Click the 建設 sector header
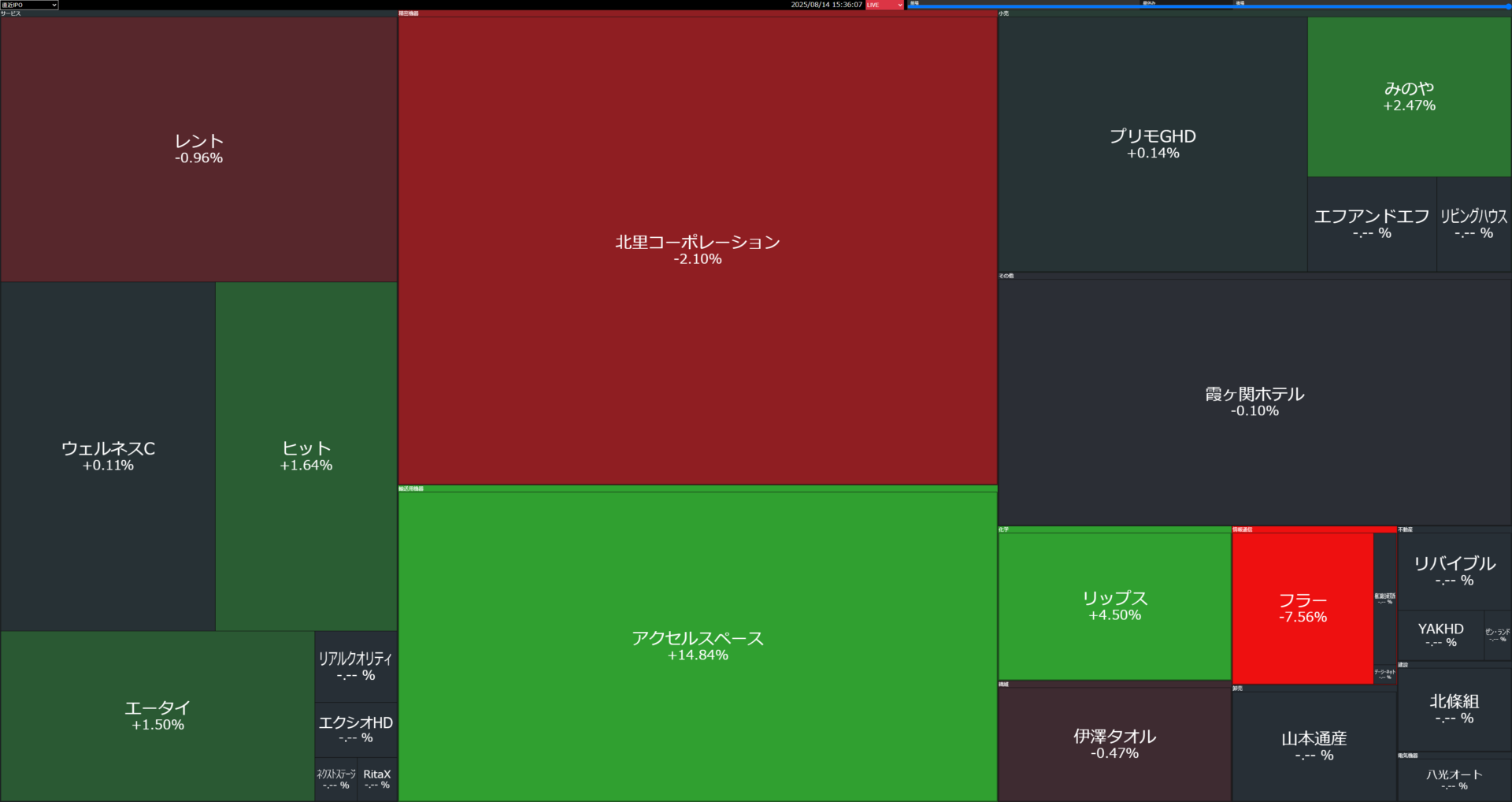 [1455, 665]
